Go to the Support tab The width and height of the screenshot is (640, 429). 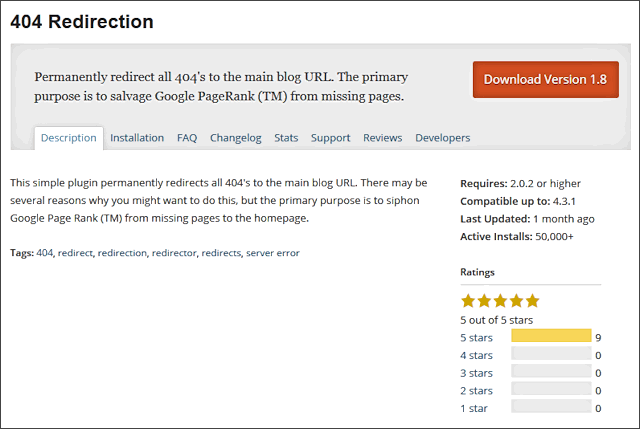click(331, 138)
